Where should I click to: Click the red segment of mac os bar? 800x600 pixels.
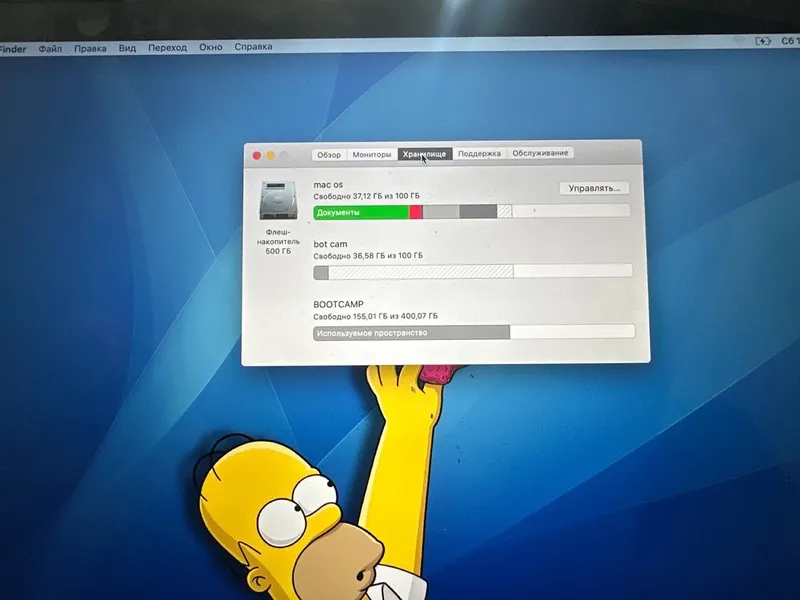[416, 212]
